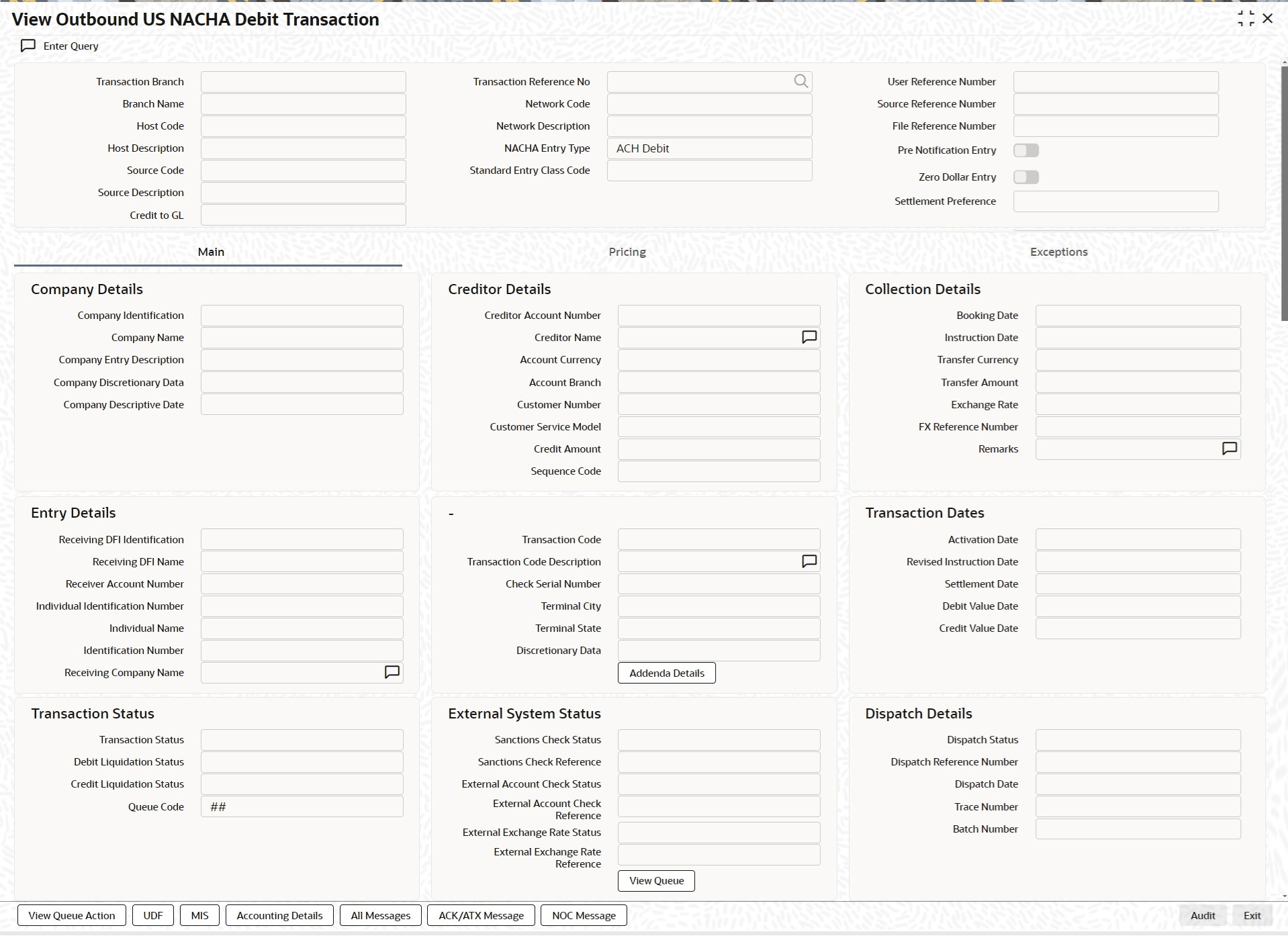Close the NACHA Debit Transaction screen
The width and height of the screenshot is (1288, 936).
[x=1268, y=19]
